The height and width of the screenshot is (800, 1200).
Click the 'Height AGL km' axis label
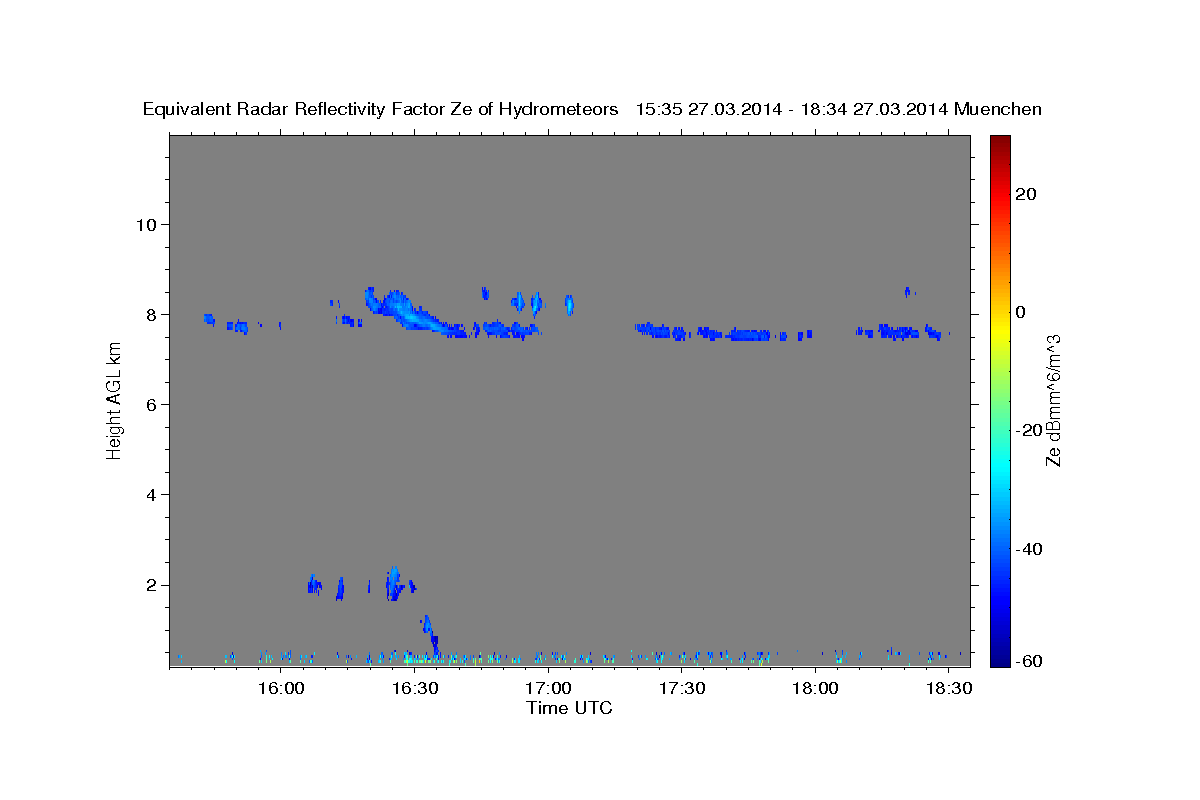[x=114, y=400]
